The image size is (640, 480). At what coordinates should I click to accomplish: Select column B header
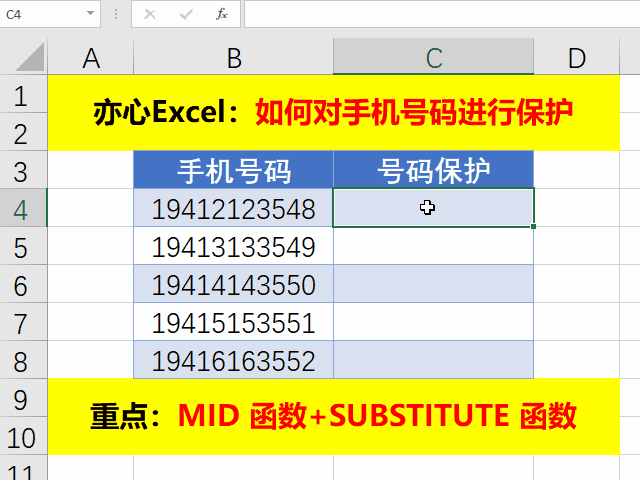(x=233, y=58)
